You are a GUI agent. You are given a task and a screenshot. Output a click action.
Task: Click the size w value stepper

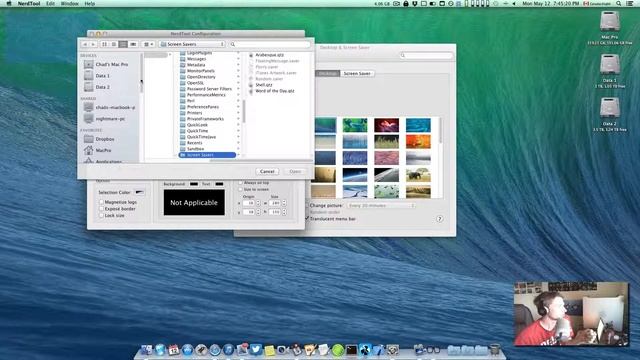pos(284,203)
